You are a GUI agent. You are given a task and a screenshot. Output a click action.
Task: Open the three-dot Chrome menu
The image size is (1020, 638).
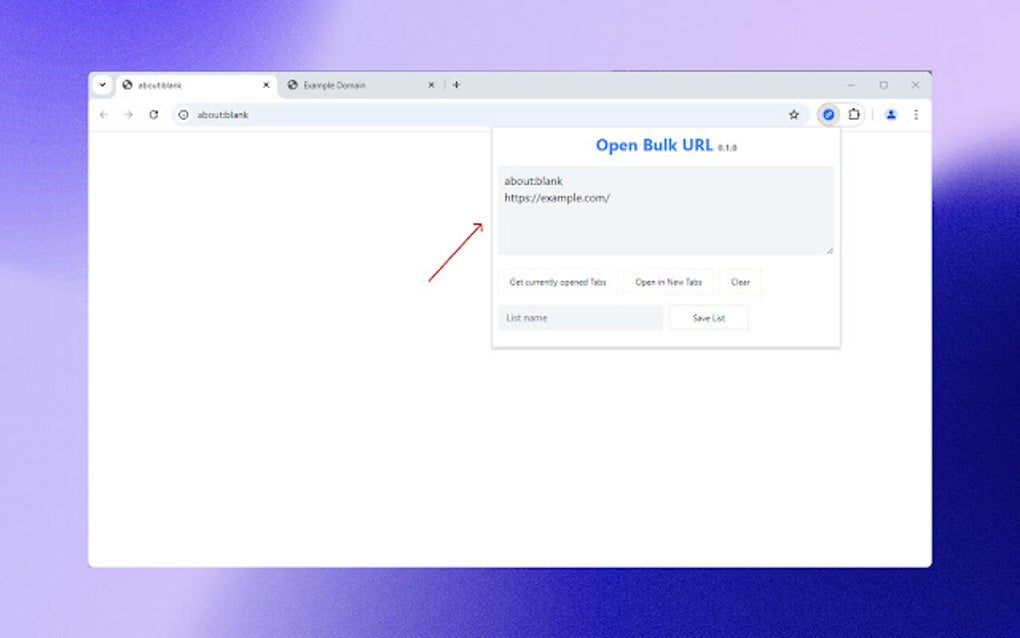click(x=916, y=114)
